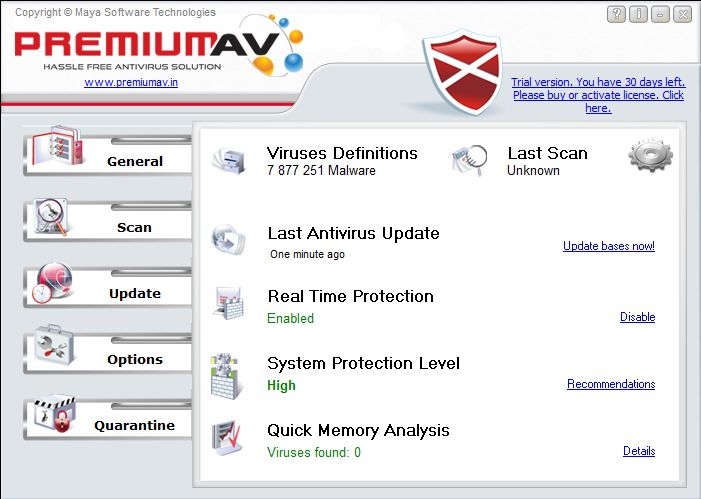701x499 pixels.
Task: Click the 'Real Time Protection' heading
Action: tap(351, 296)
